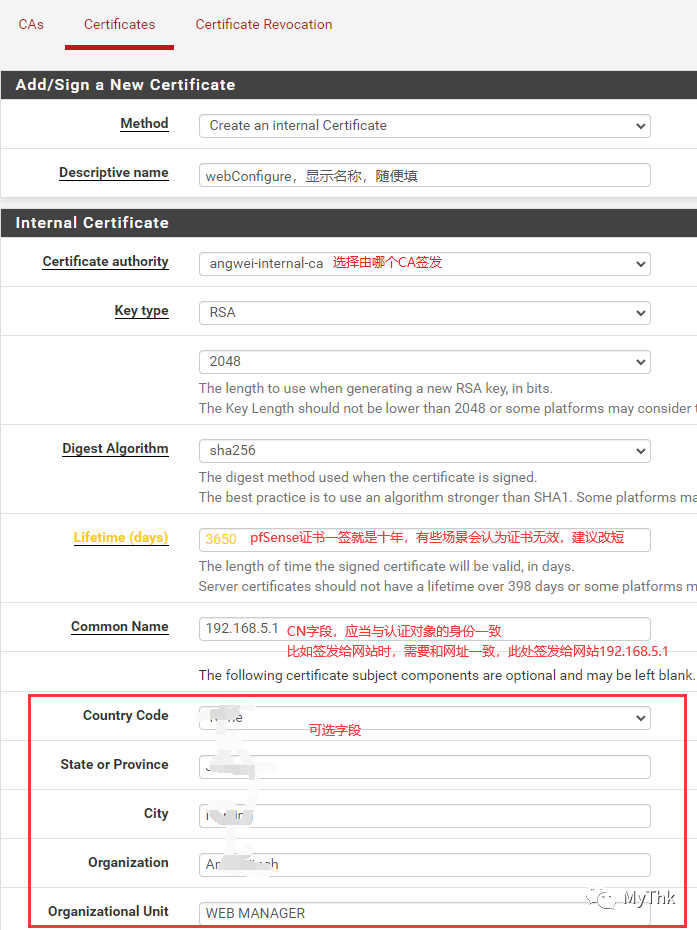Click 'The following certificate subject components' text
The height and width of the screenshot is (930, 697).
(447, 676)
